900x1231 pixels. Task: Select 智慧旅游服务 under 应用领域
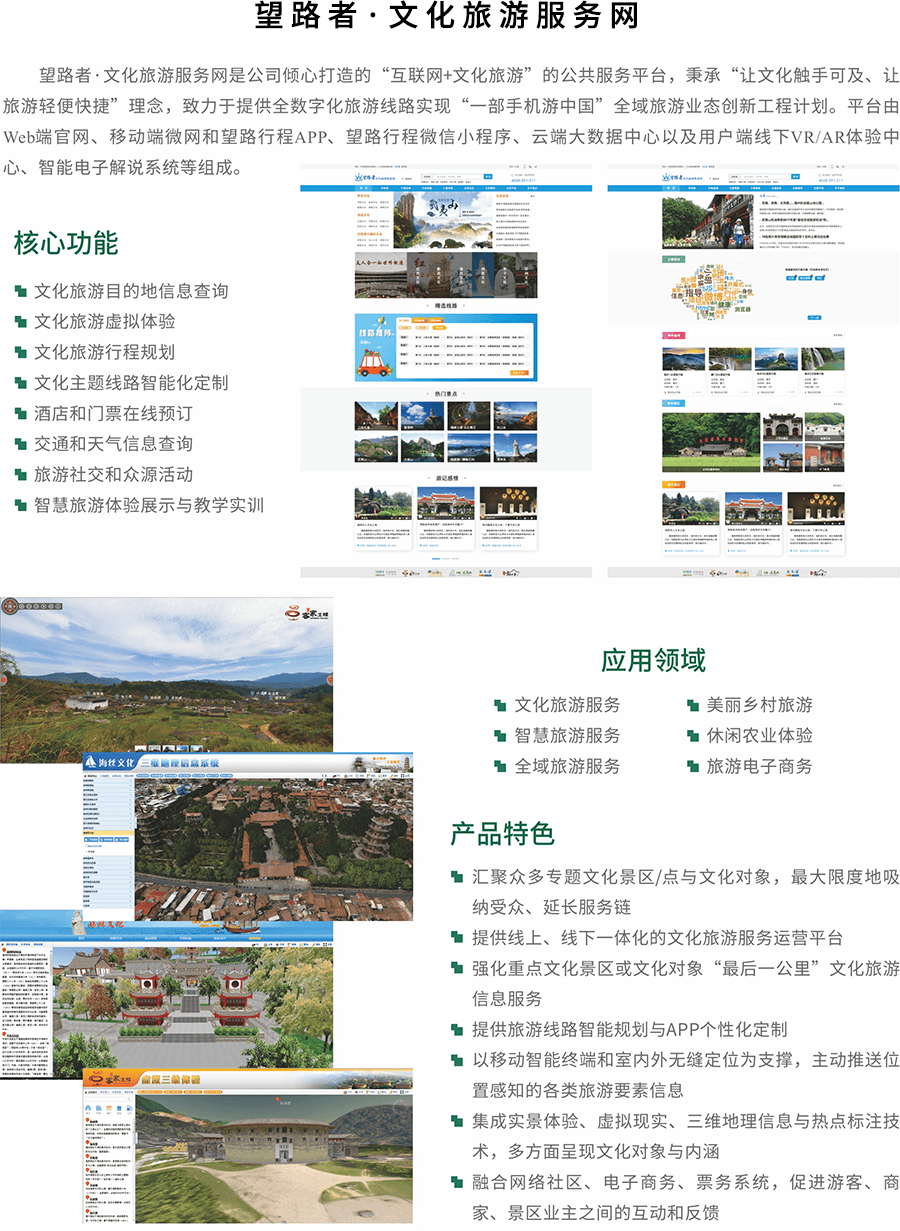point(567,735)
